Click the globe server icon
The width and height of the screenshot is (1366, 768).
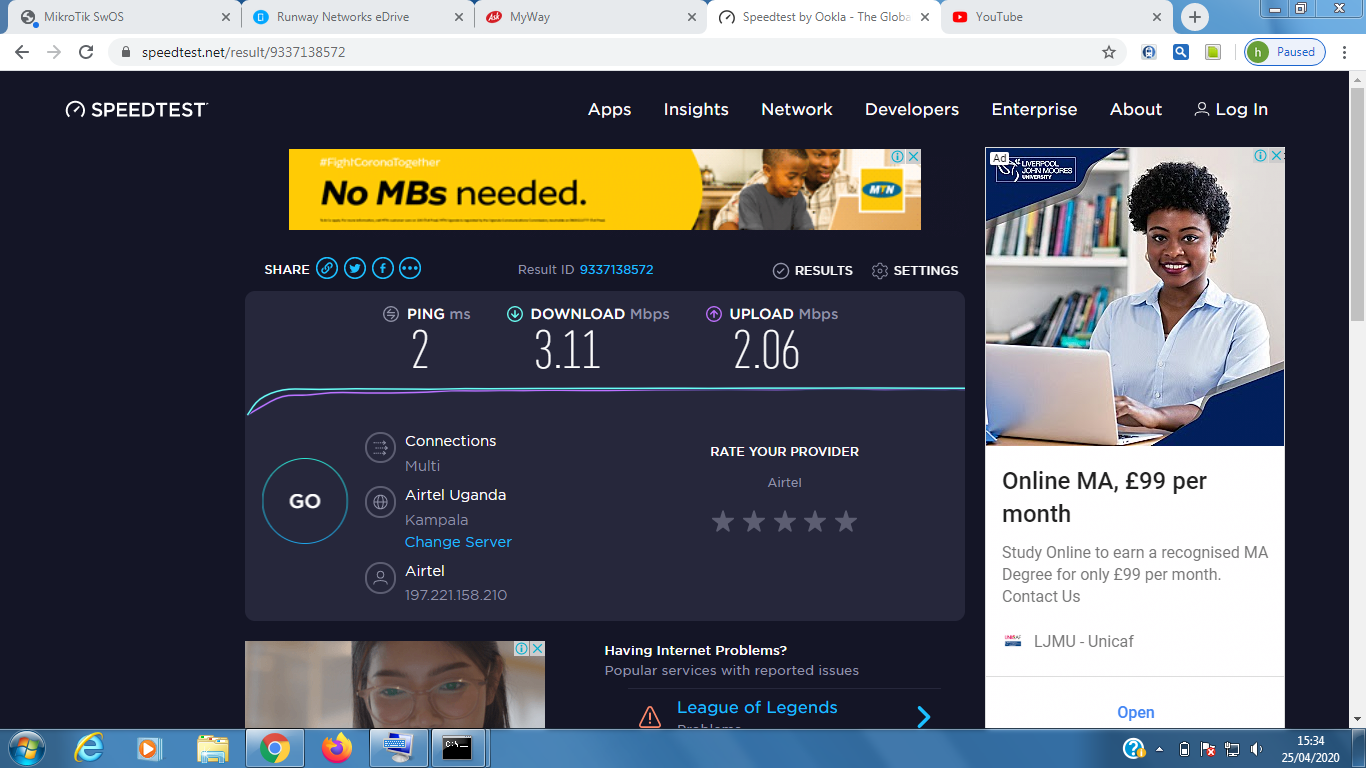(x=380, y=502)
